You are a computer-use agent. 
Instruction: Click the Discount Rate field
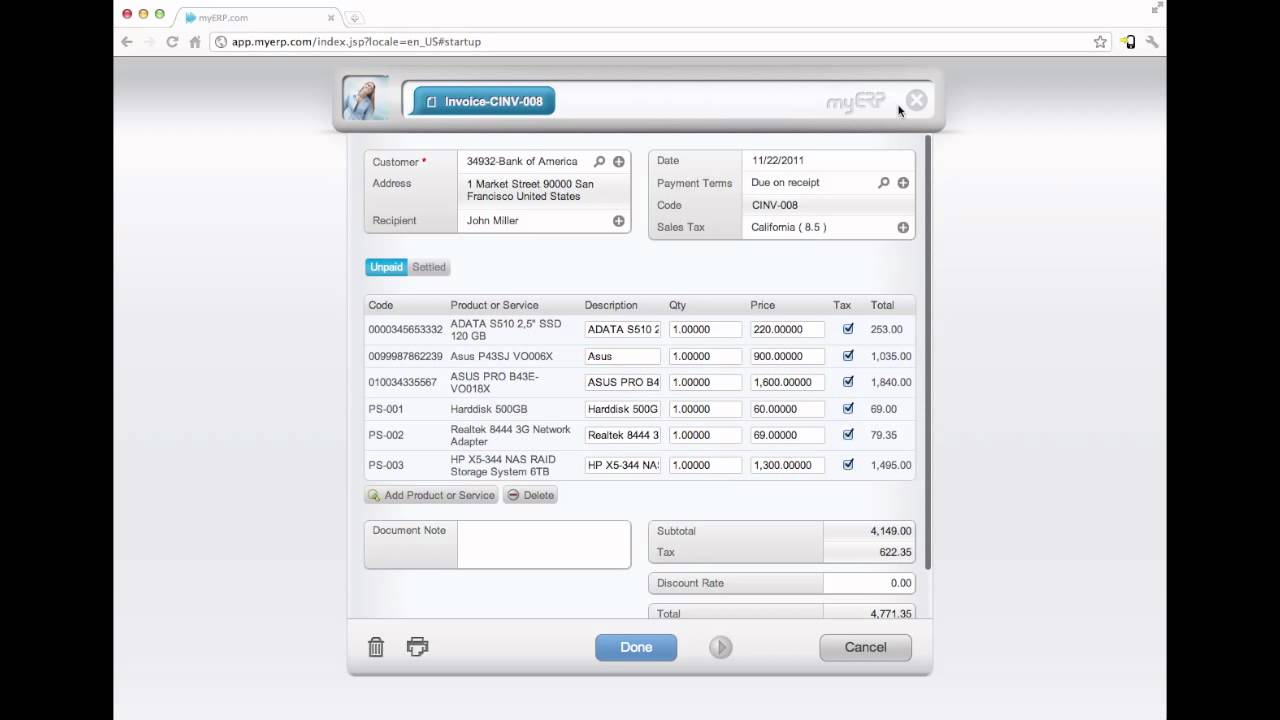coord(869,583)
